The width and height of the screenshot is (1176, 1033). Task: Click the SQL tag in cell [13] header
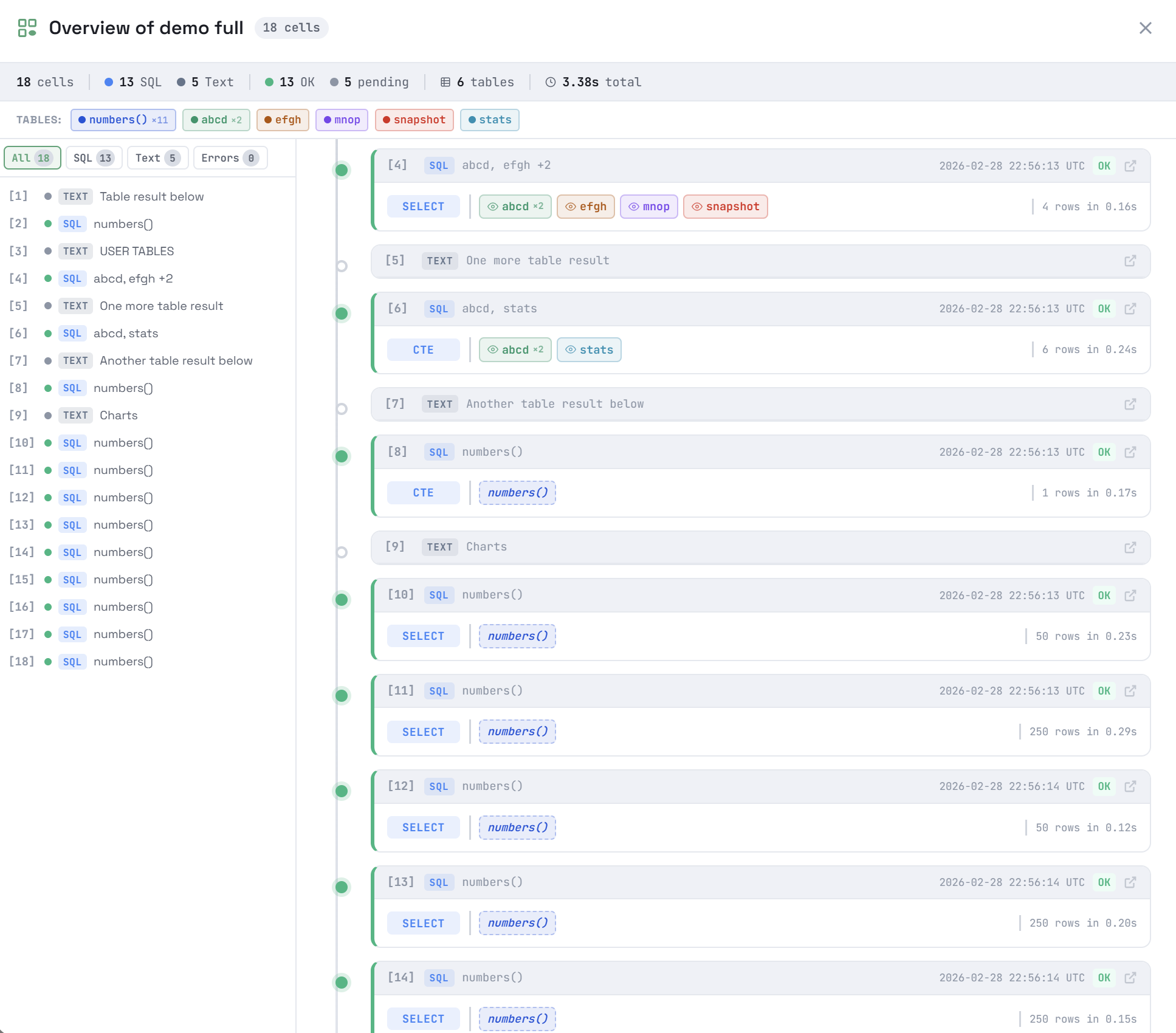(x=439, y=882)
